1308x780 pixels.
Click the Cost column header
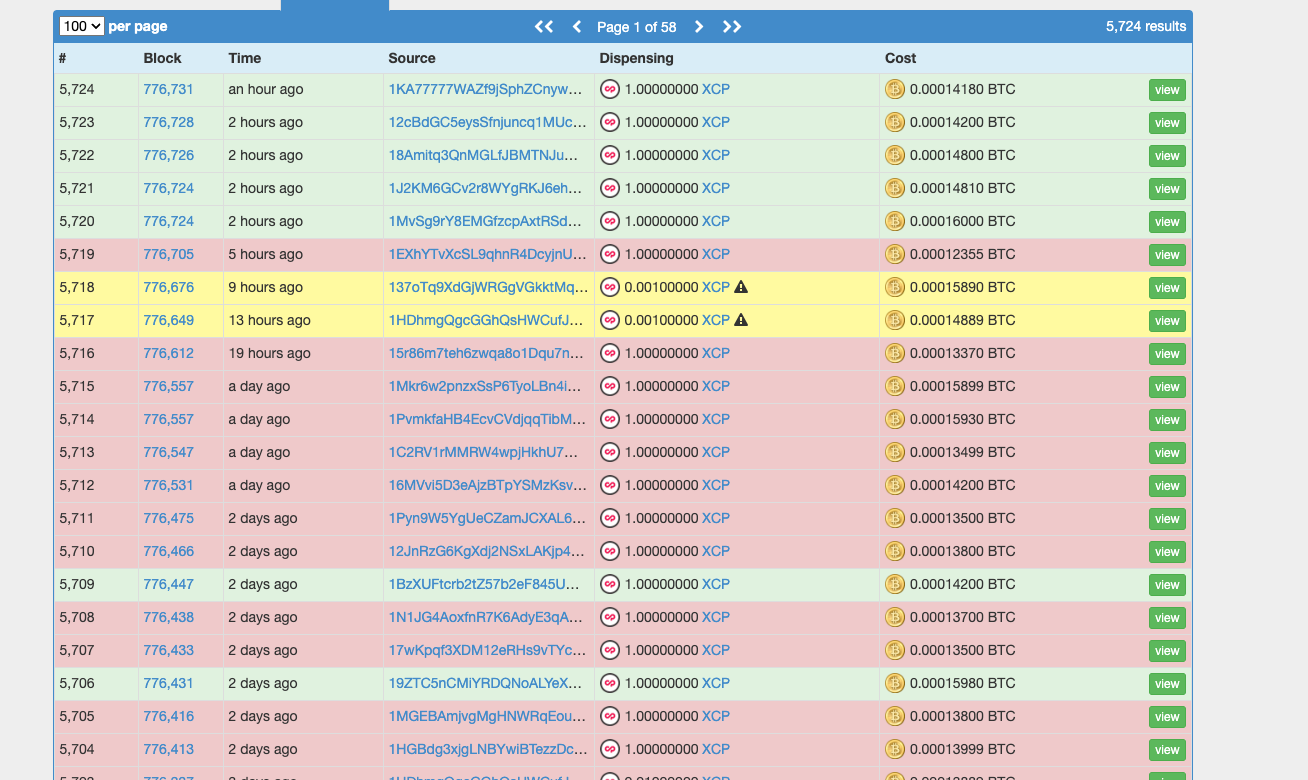(x=901, y=58)
